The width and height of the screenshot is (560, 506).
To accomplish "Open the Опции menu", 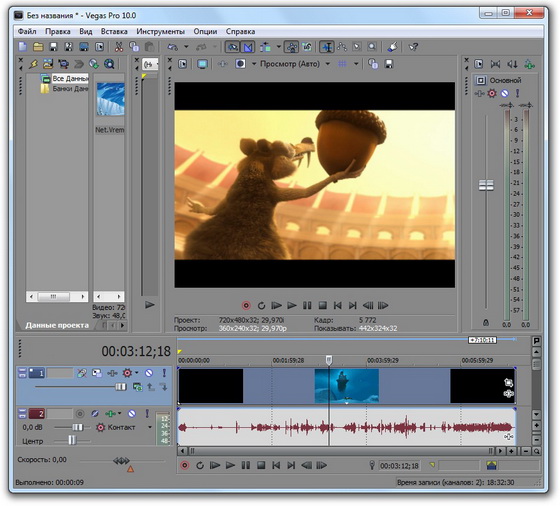I will point(205,31).
